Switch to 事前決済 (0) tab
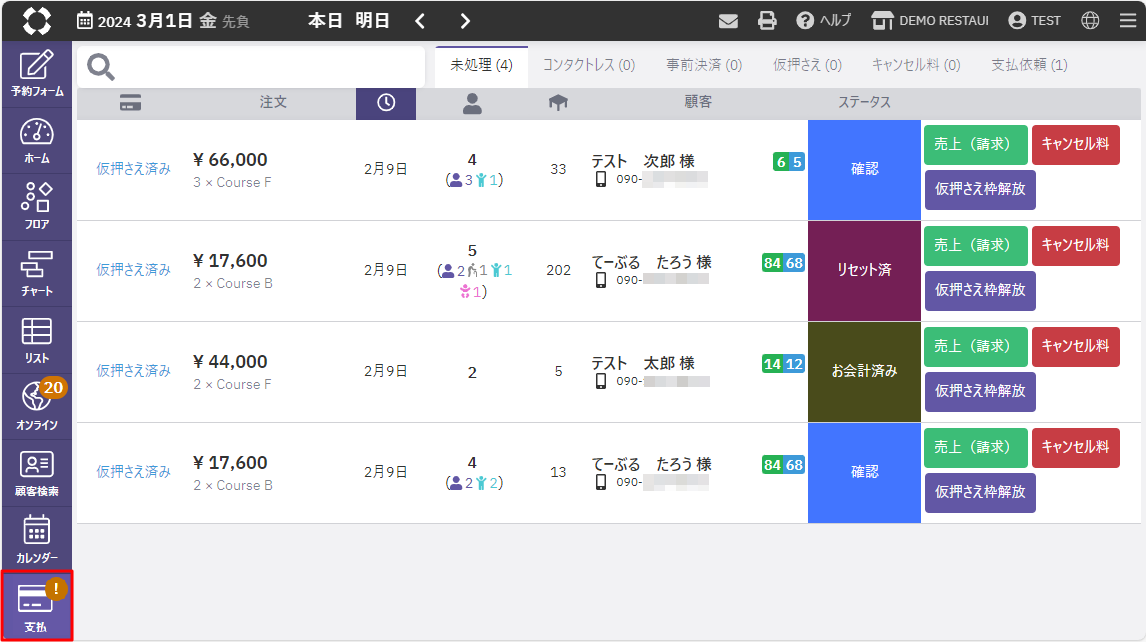The height and width of the screenshot is (642, 1146). 704,65
